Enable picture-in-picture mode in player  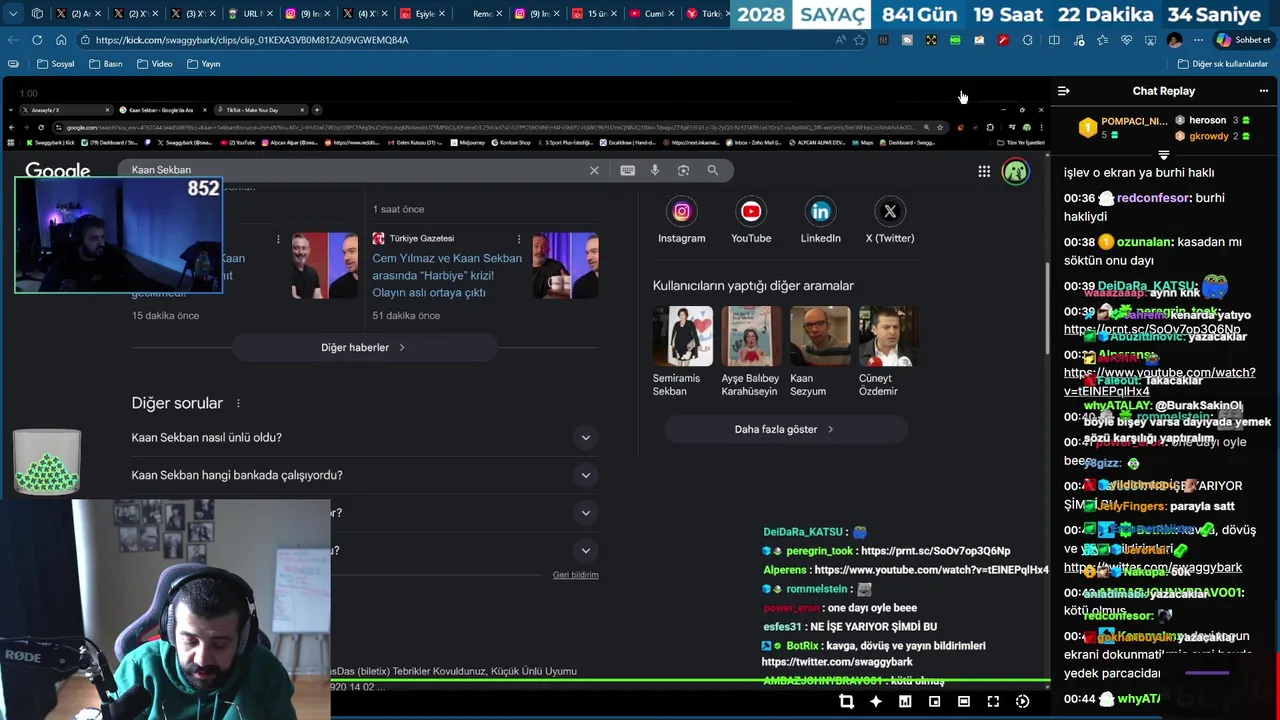(x=934, y=702)
